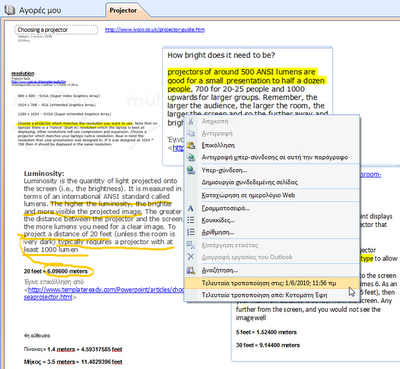Click Τελευταία τροποποίηση στις: 1/6/2010 entry
The image size is (400, 369).
click(271, 283)
